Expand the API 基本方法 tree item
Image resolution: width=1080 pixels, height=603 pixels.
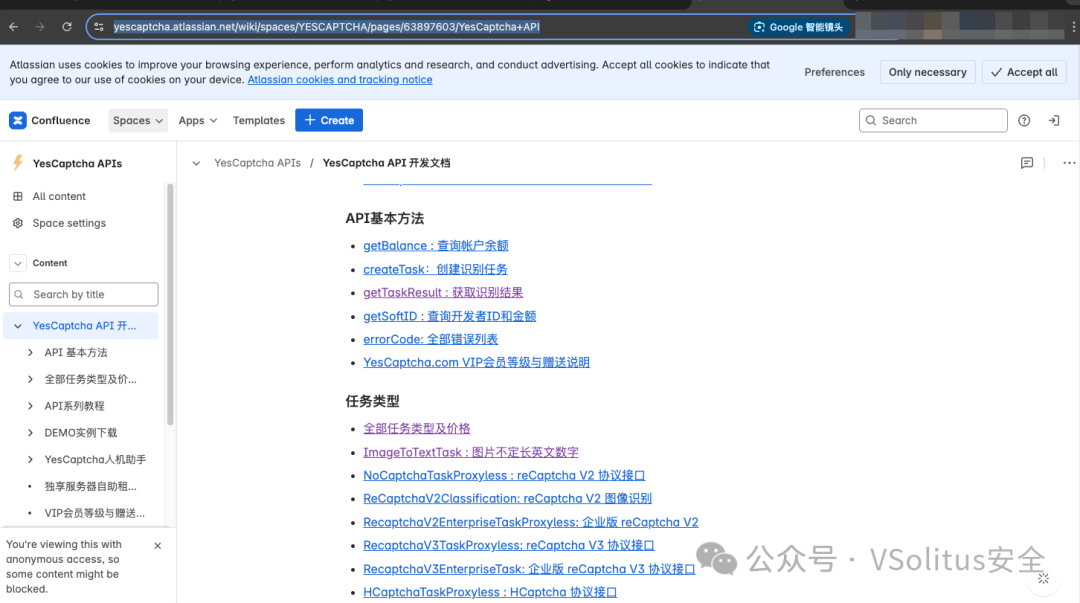(x=30, y=353)
